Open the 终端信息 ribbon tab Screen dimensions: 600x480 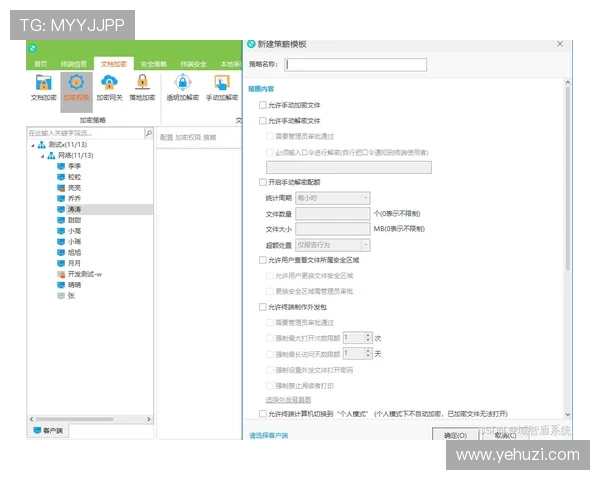pos(74,64)
